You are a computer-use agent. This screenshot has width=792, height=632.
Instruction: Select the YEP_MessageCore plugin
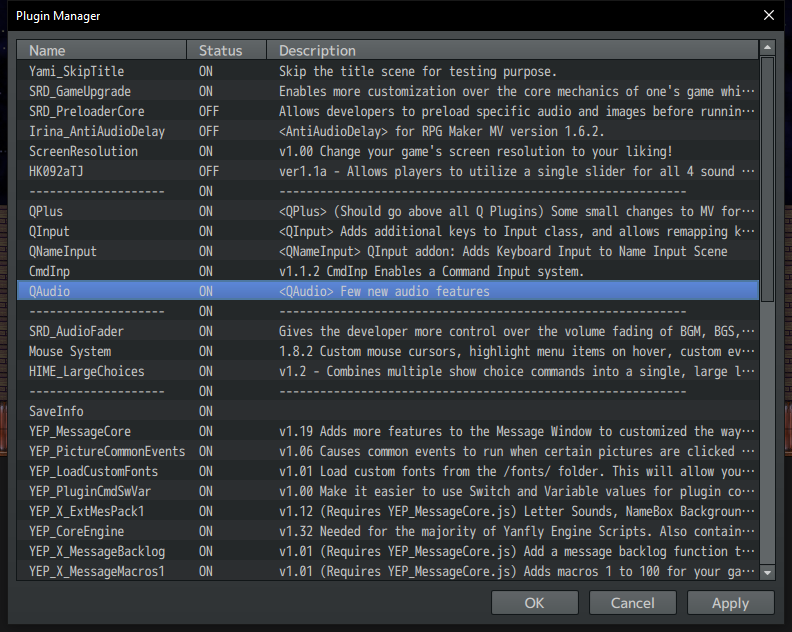[387, 431]
